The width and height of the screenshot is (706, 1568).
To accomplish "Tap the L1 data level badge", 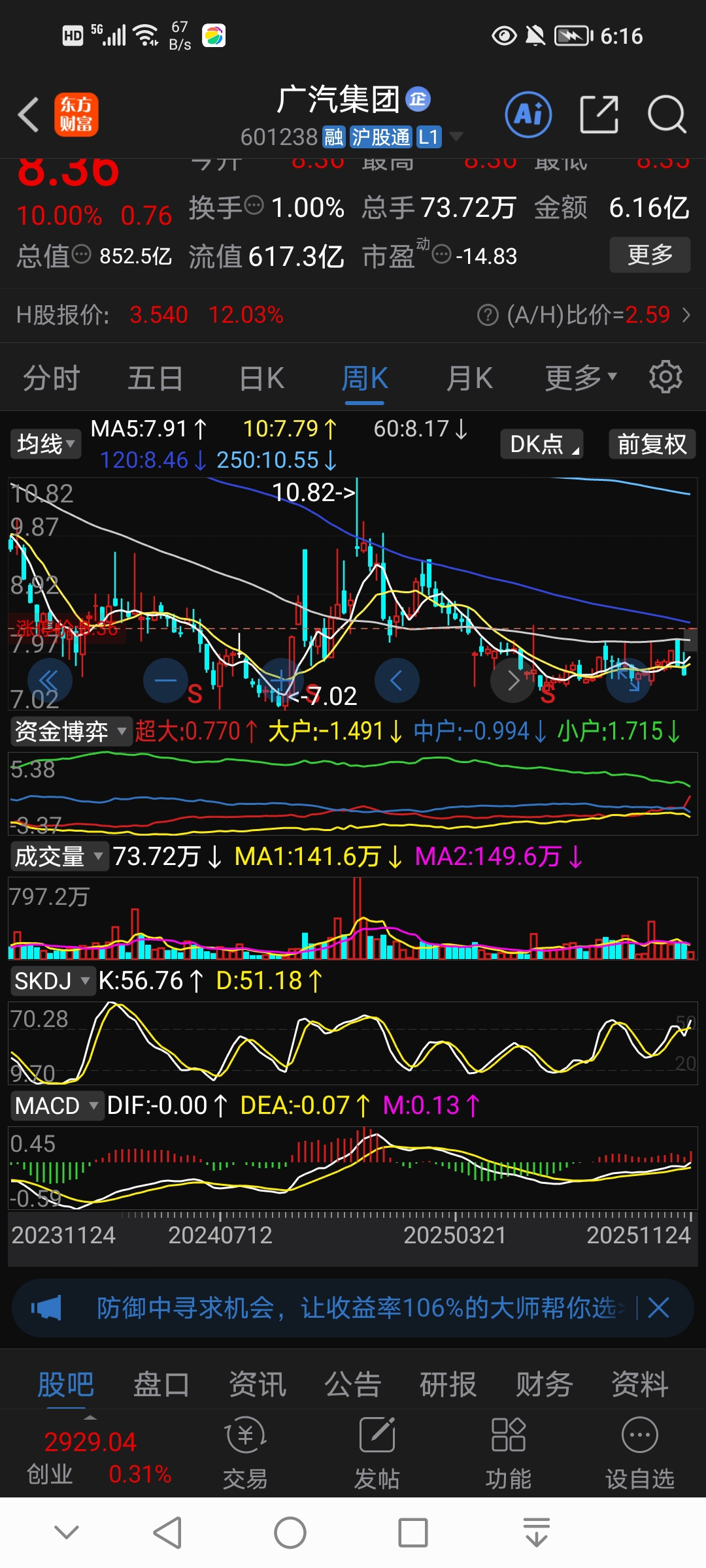I will click(x=428, y=137).
